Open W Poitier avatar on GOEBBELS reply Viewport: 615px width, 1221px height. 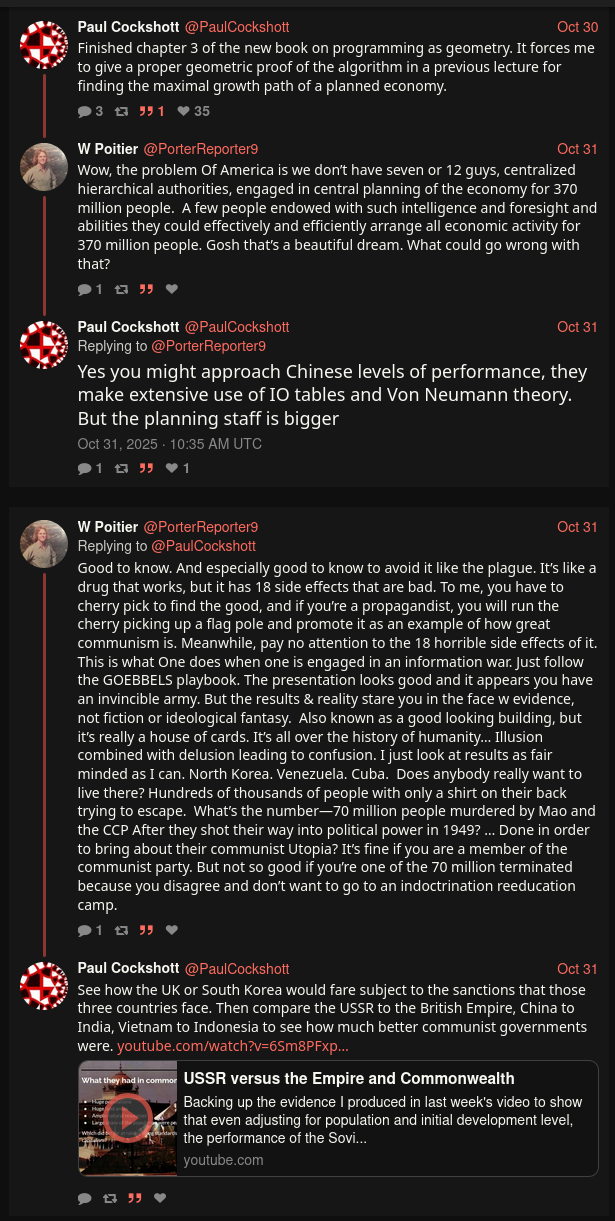pos(44,544)
